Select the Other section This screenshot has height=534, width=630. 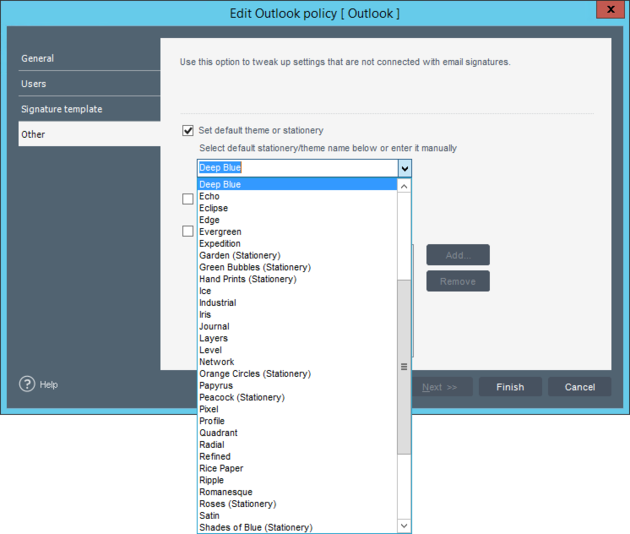click(x=89, y=134)
